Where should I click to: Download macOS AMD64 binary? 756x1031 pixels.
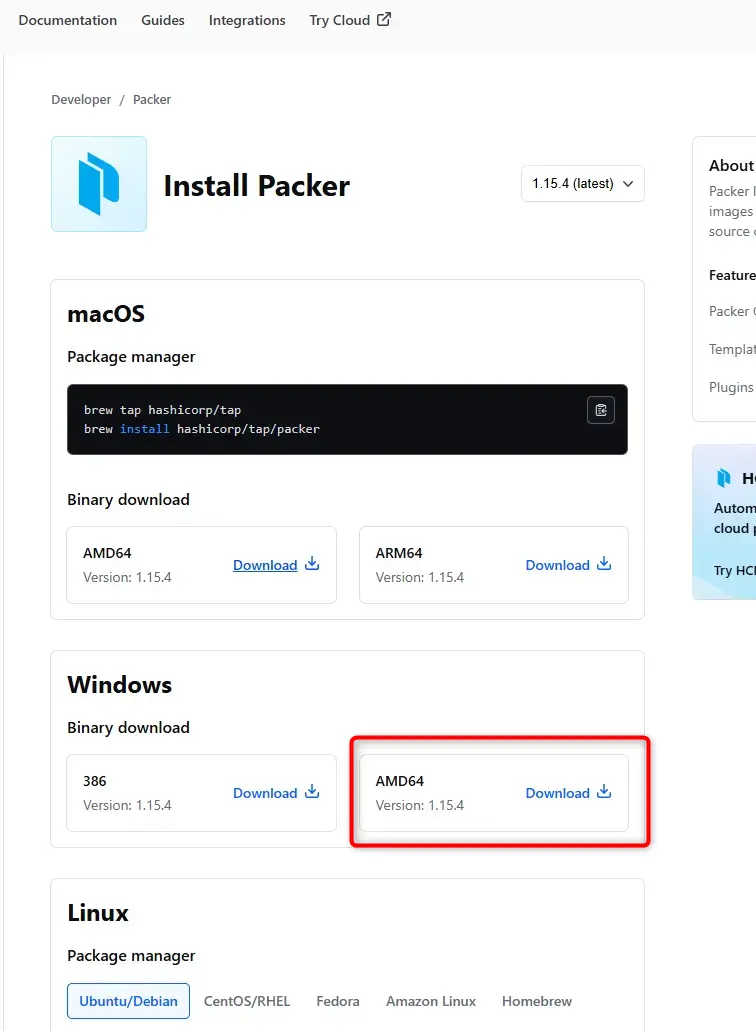(276, 565)
